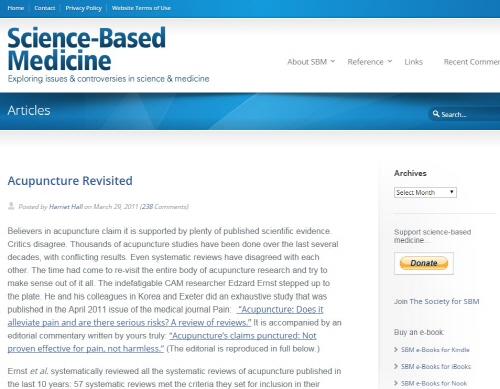Open the Reference menu

(365, 62)
